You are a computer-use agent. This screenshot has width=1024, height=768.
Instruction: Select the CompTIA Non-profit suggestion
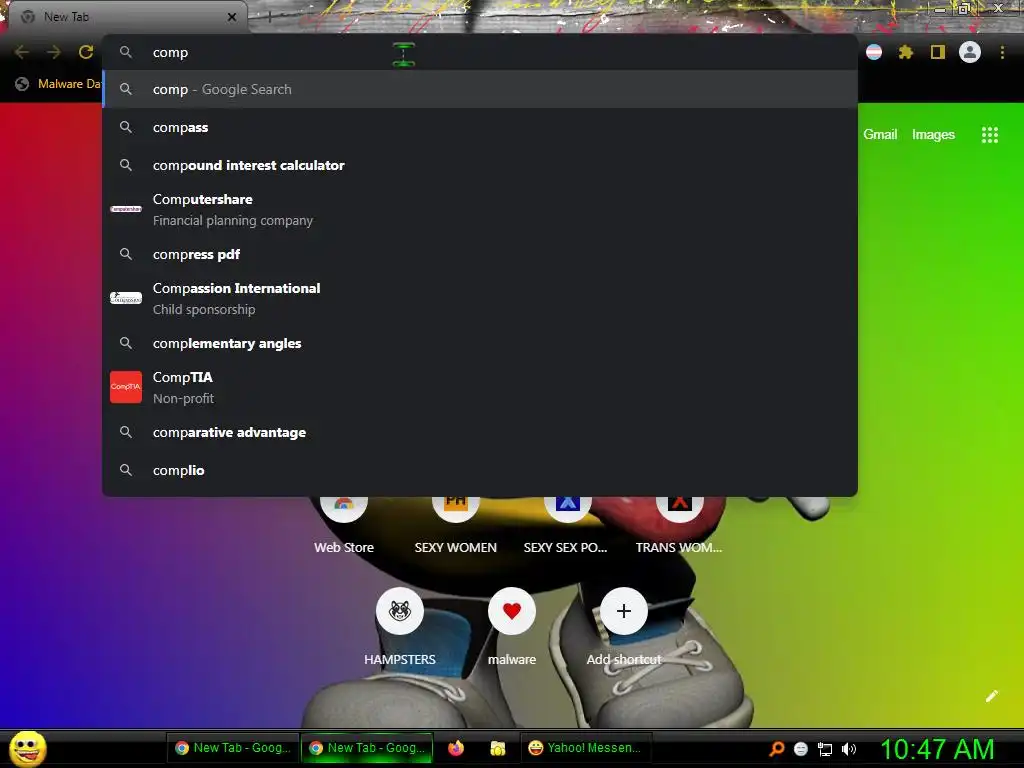pyautogui.click(x=480, y=387)
